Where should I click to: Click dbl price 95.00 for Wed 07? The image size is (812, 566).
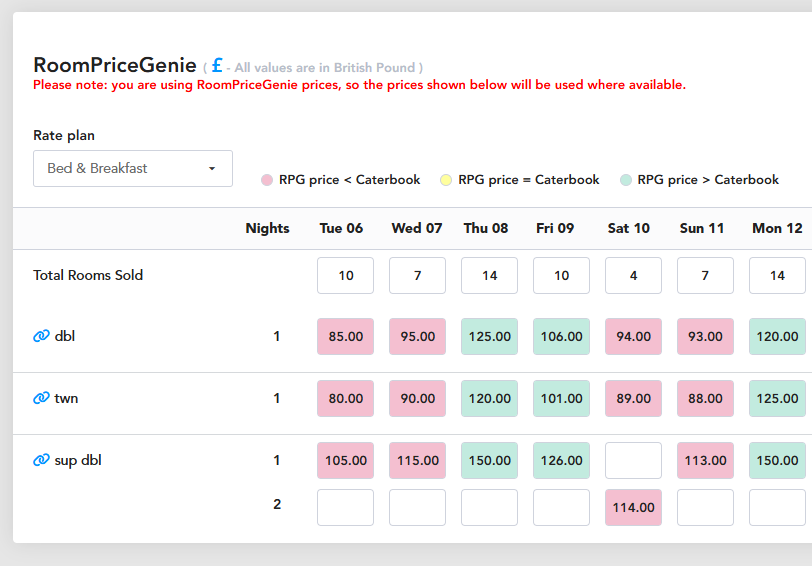417,337
